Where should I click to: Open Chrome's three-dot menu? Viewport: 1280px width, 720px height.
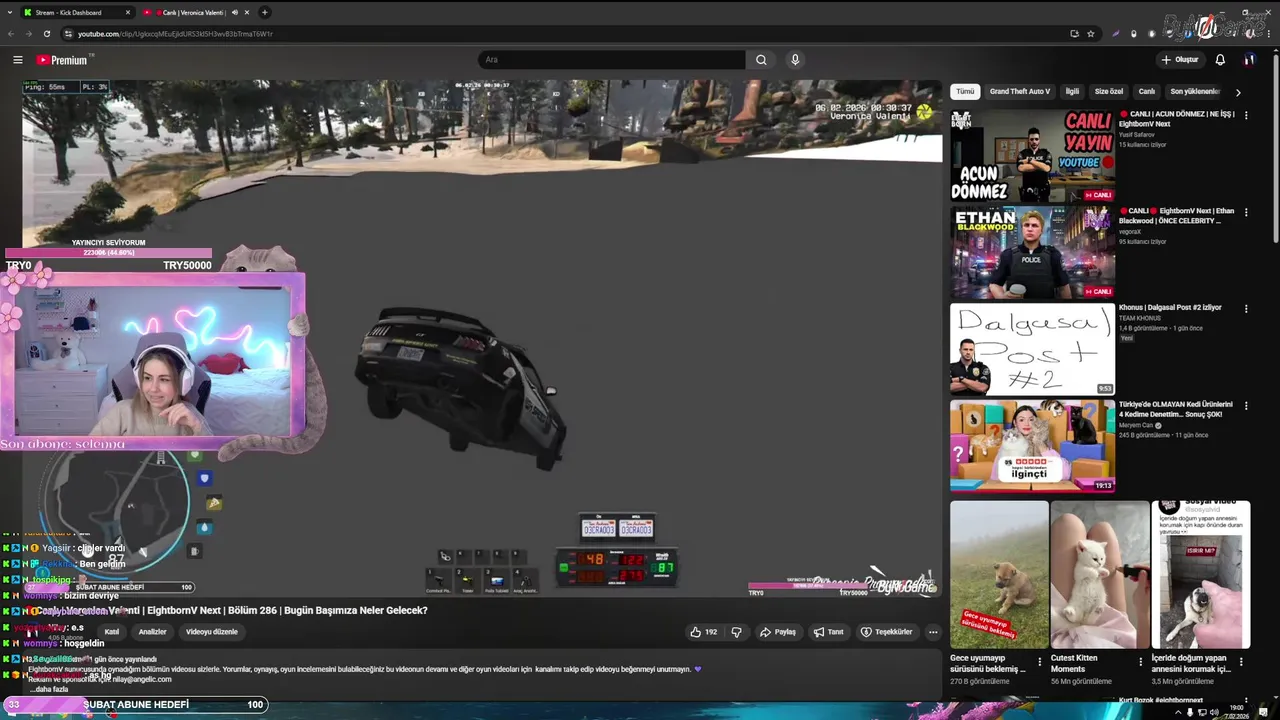(x=1270, y=33)
